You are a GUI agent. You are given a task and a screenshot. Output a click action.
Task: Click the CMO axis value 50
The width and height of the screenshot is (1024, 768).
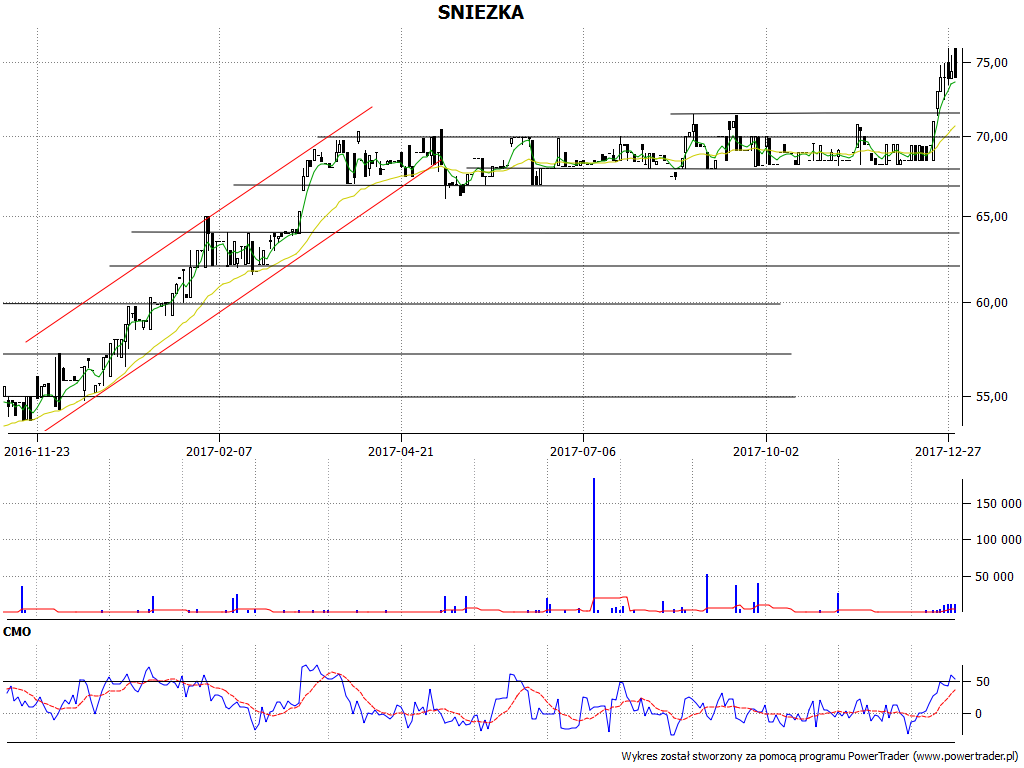982,682
